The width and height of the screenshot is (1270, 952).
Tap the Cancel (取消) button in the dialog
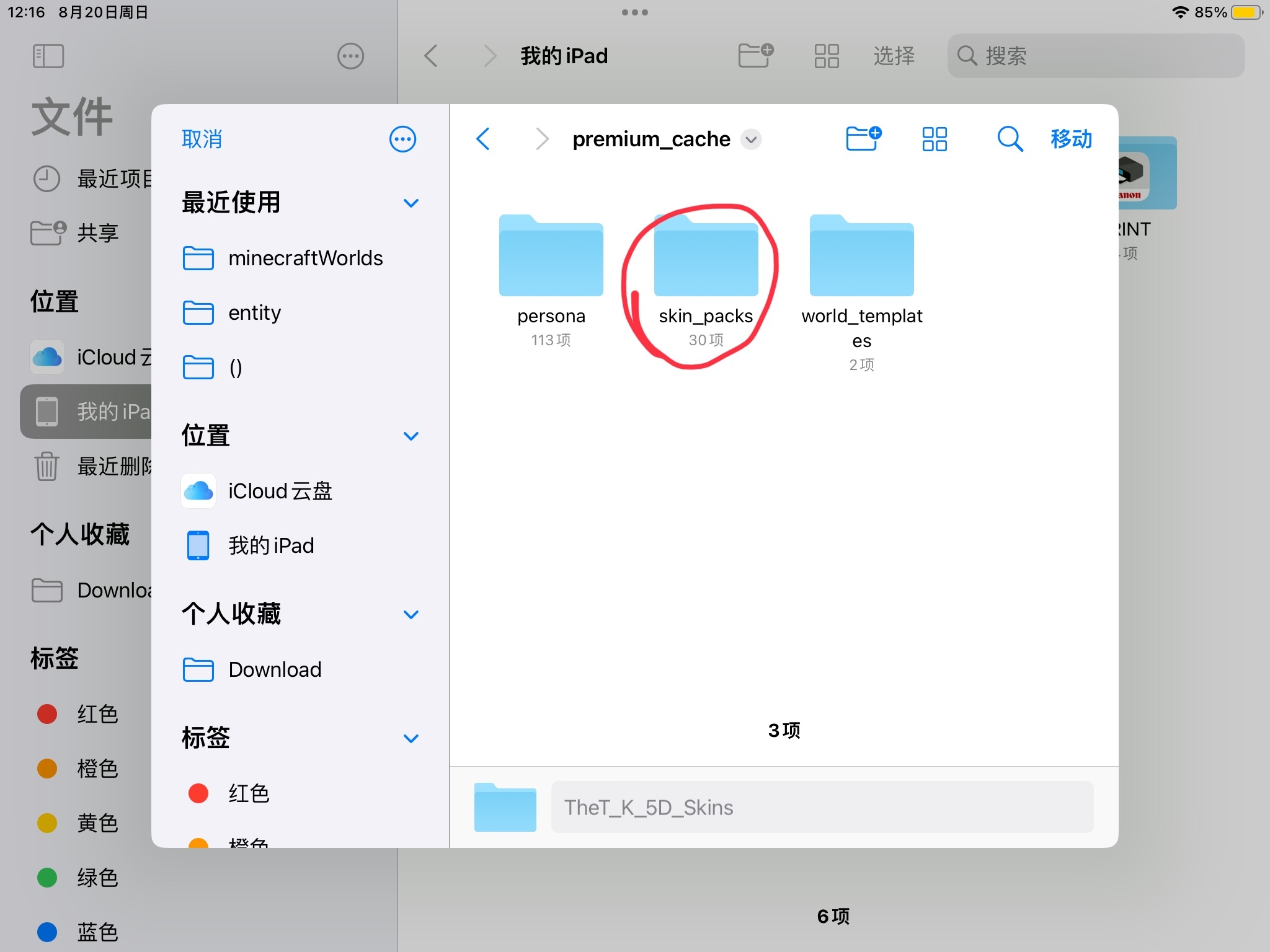[x=202, y=139]
